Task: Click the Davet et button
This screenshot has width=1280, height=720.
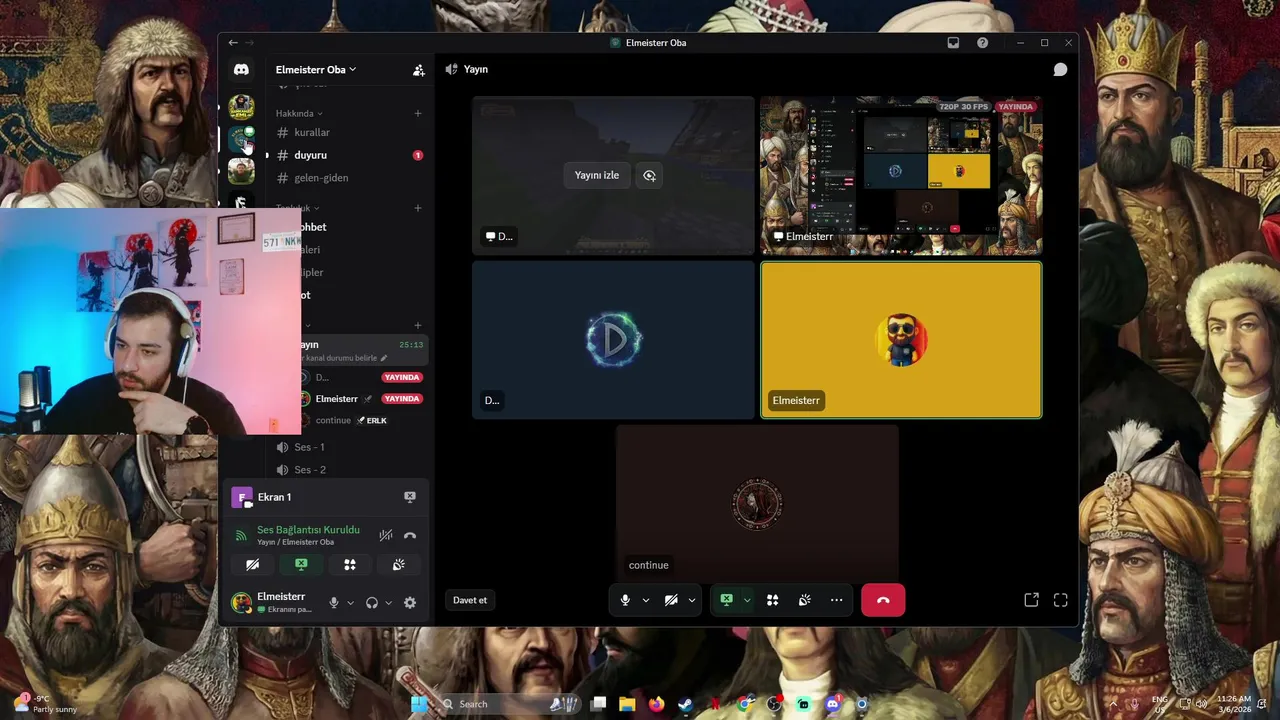Action: click(470, 600)
